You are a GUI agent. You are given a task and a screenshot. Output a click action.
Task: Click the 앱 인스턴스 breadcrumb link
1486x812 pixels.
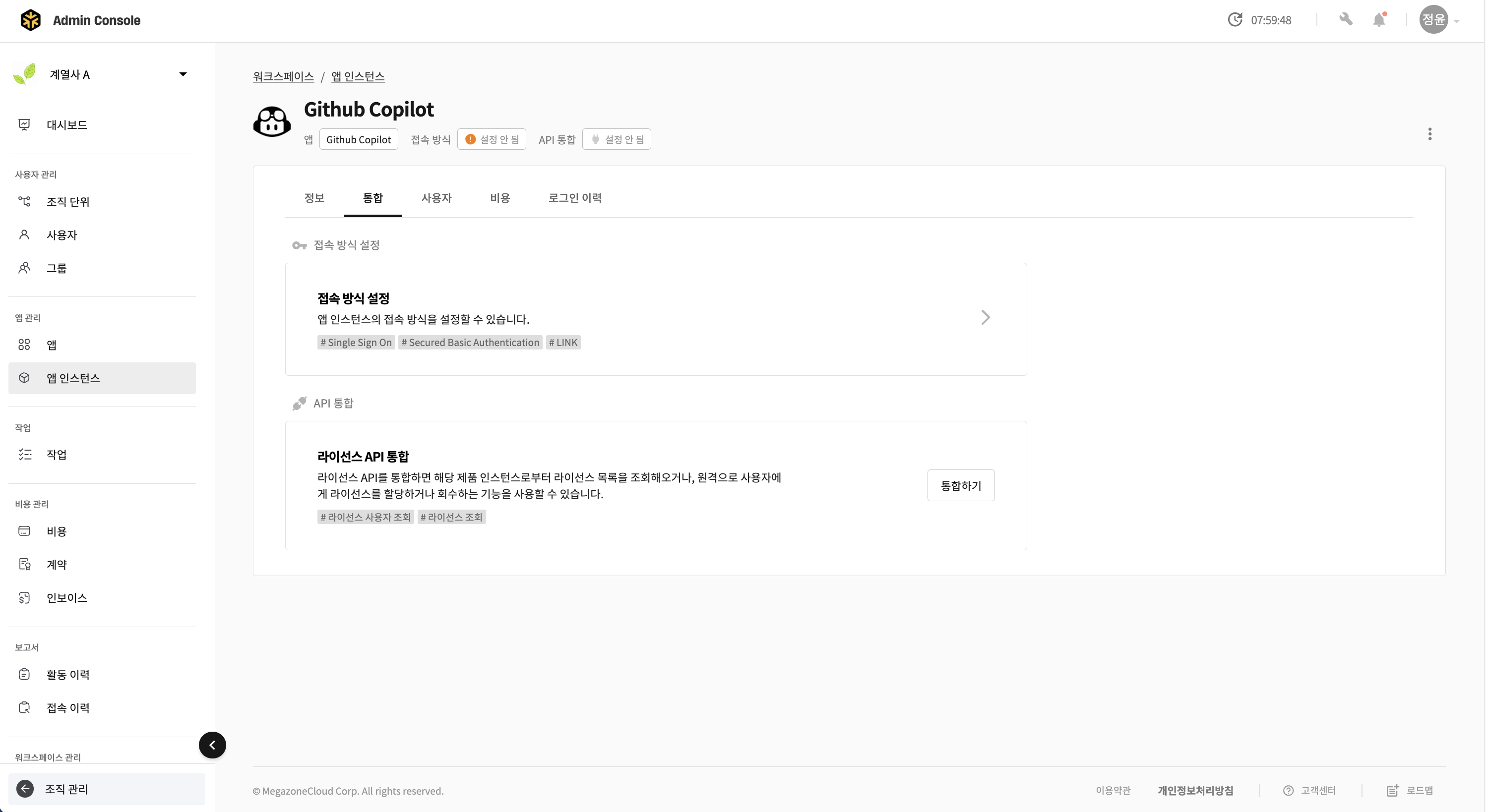point(358,76)
